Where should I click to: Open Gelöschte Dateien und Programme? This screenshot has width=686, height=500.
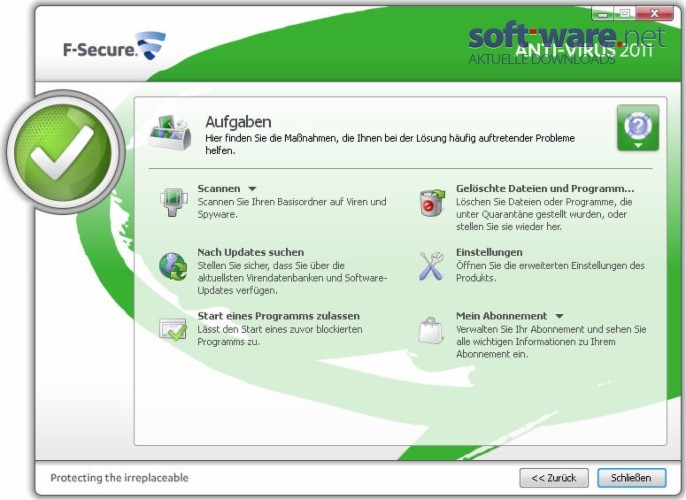pyautogui.click(x=545, y=189)
